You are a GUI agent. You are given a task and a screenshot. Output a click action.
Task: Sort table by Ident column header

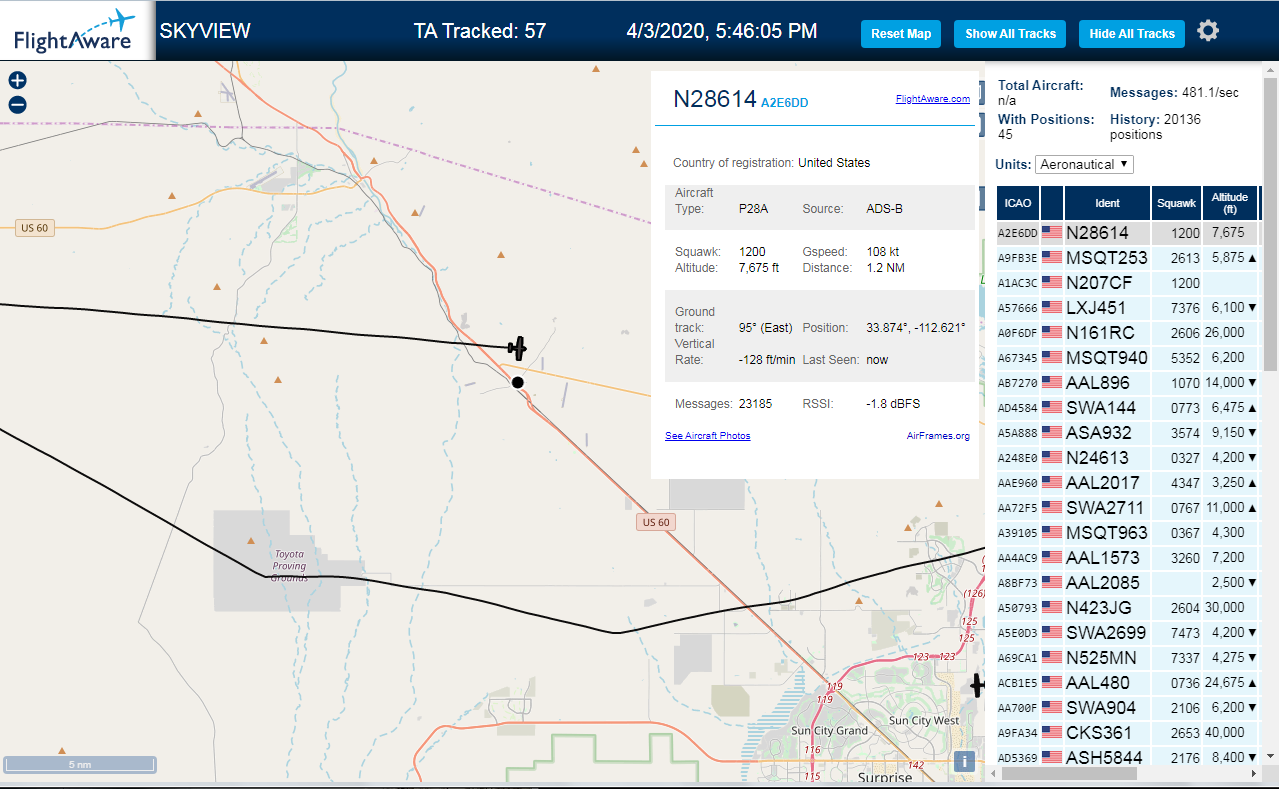pos(1107,203)
